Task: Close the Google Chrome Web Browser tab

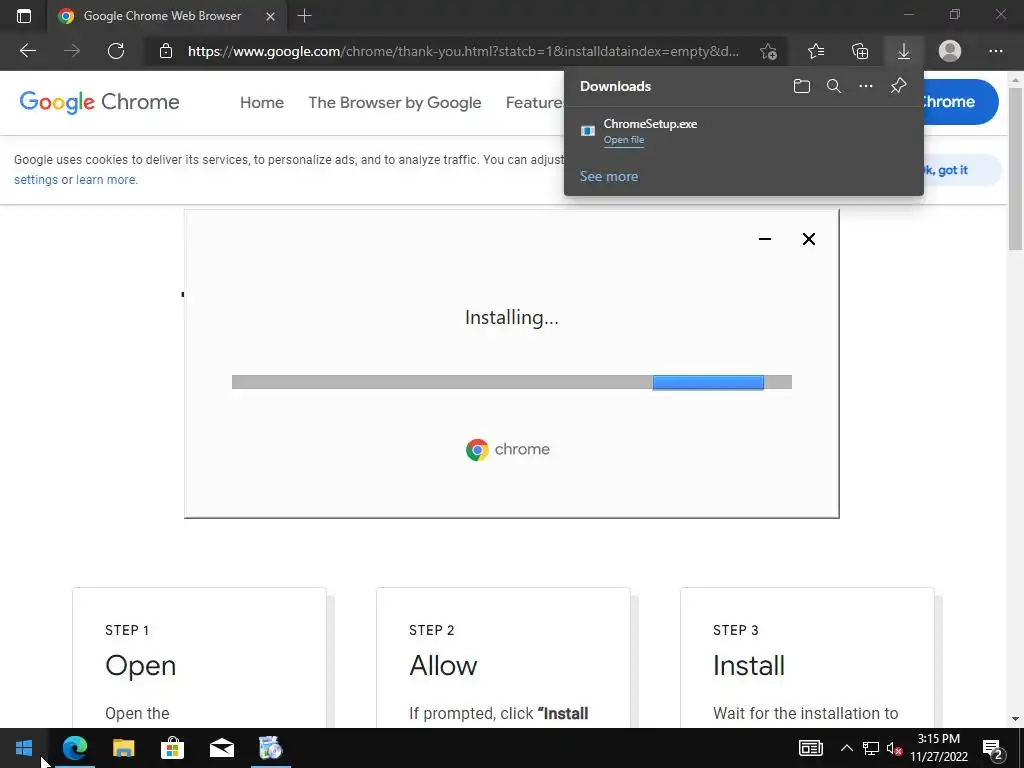Action: [270, 16]
